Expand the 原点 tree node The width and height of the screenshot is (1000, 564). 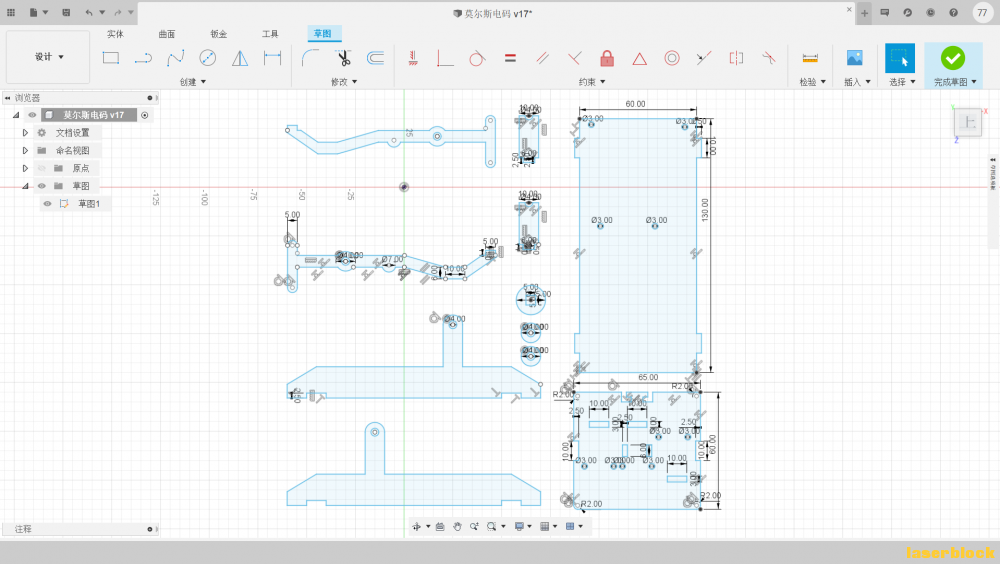[25, 168]
